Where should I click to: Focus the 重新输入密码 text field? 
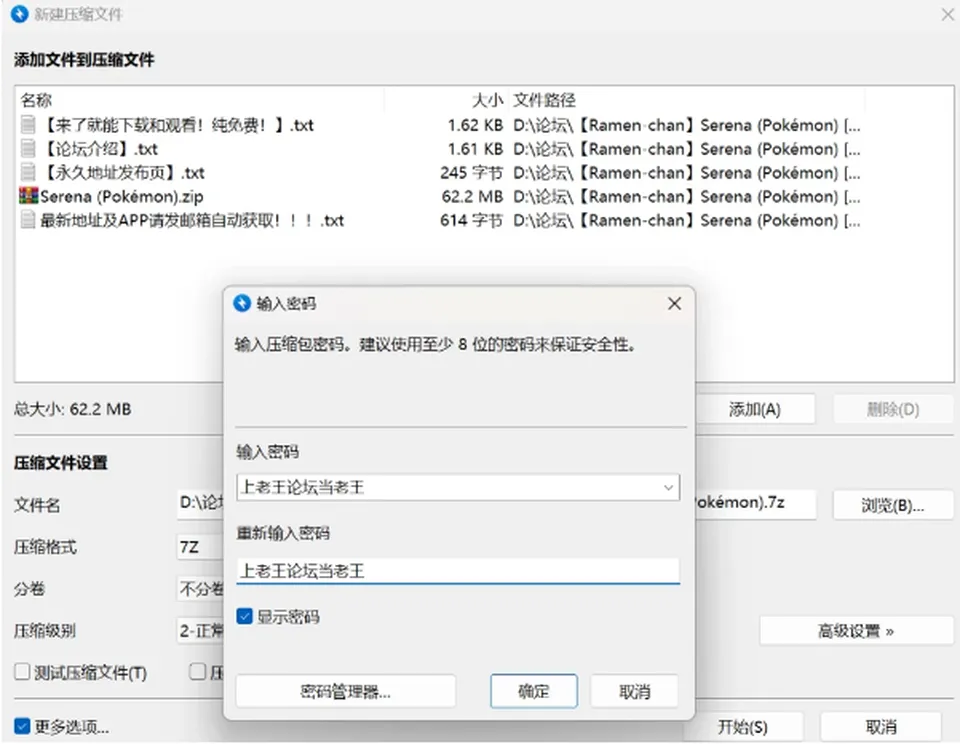point(458,571)
